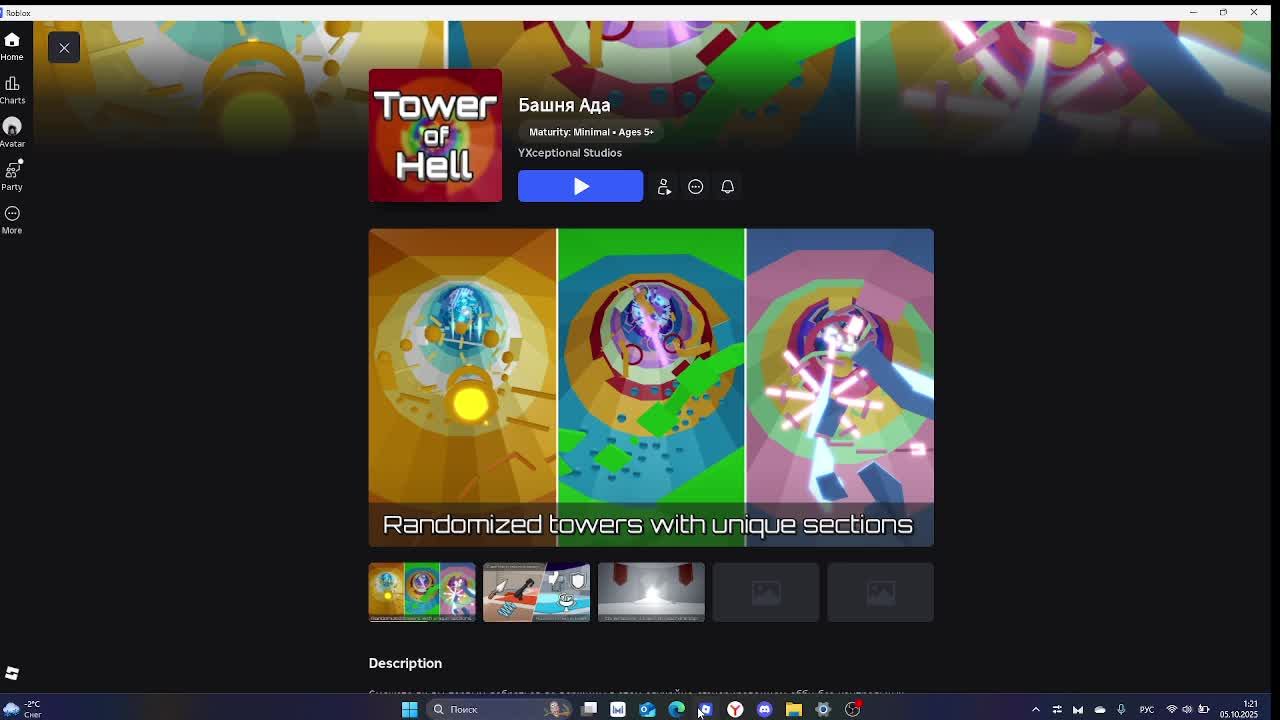Screen dimensions: 1280x720
Task: Open File Explorer from the taskbar
Action: tap(794, 709)
